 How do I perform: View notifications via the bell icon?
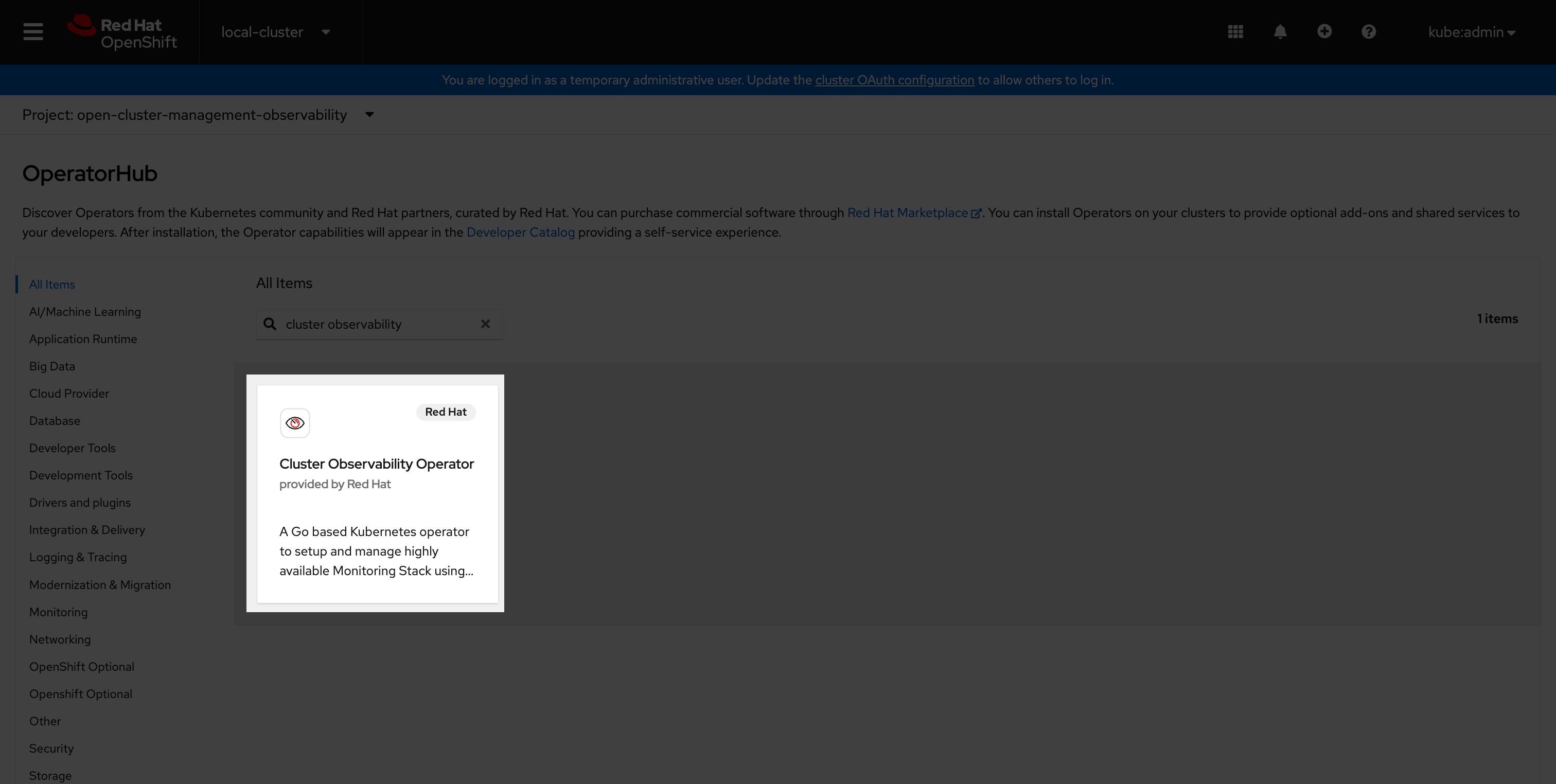point(1280,31)
